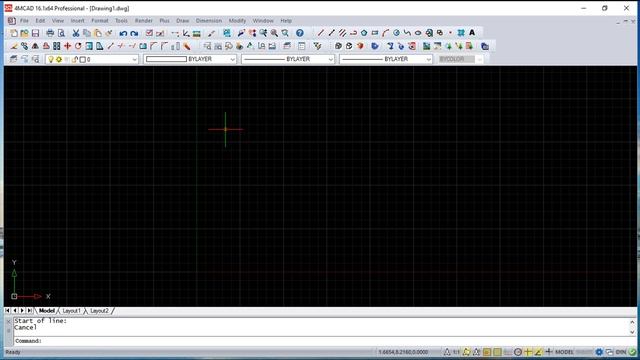Screen dimensions: 640x360
Task: Toggle MODEL space in status bar
Action: [x=564, y=352]
